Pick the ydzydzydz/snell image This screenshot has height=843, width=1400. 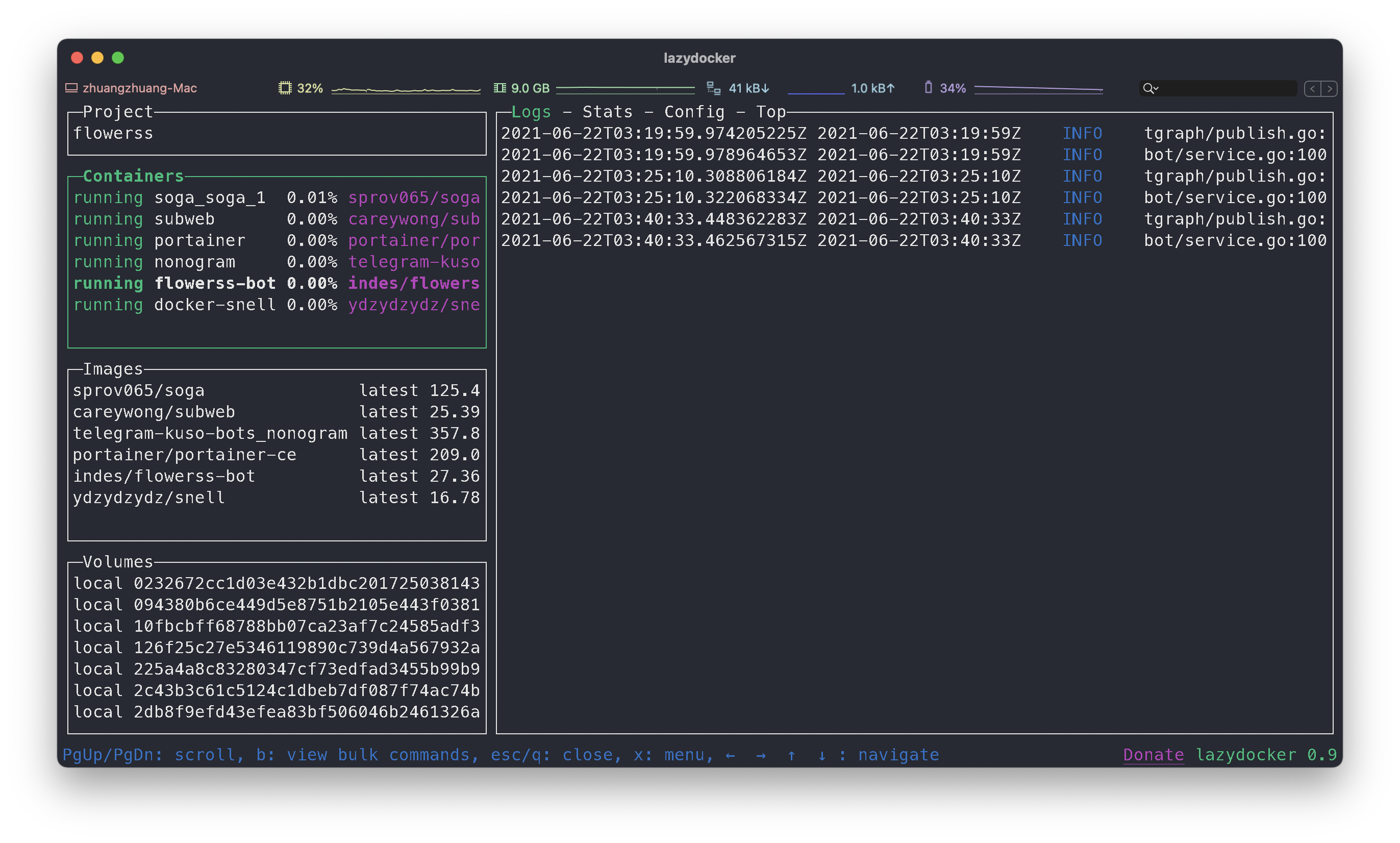click(277, 498)
